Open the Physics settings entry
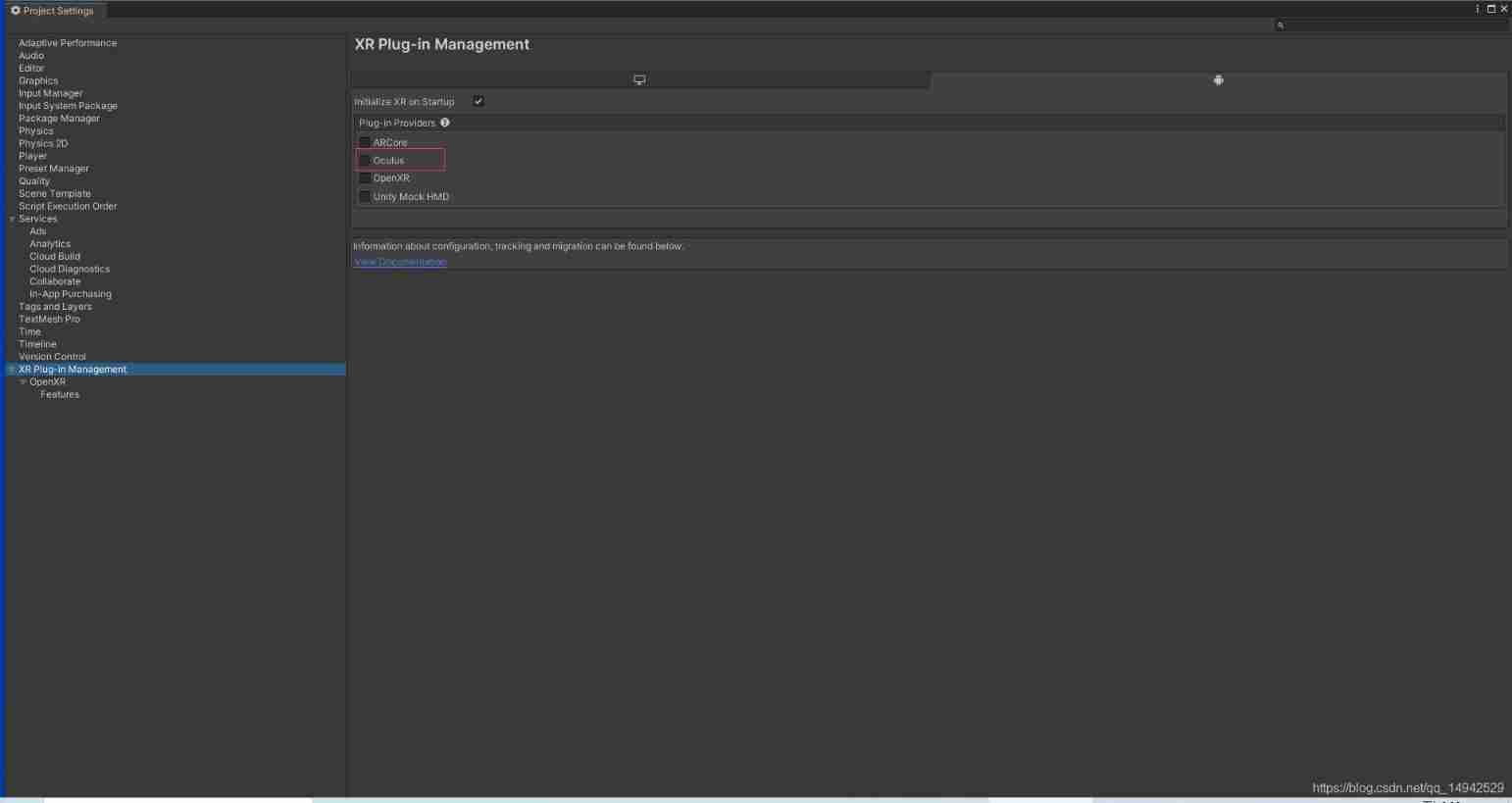Image resolution: width=1512 pixels, height=803 pixels. point(36,131)
